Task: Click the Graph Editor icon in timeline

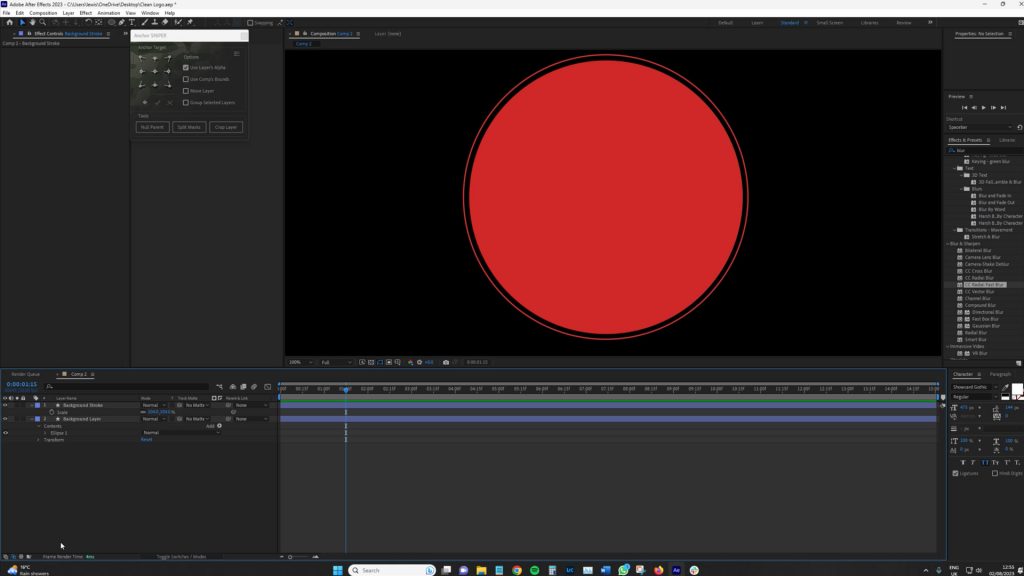Action: click(267, 387)
